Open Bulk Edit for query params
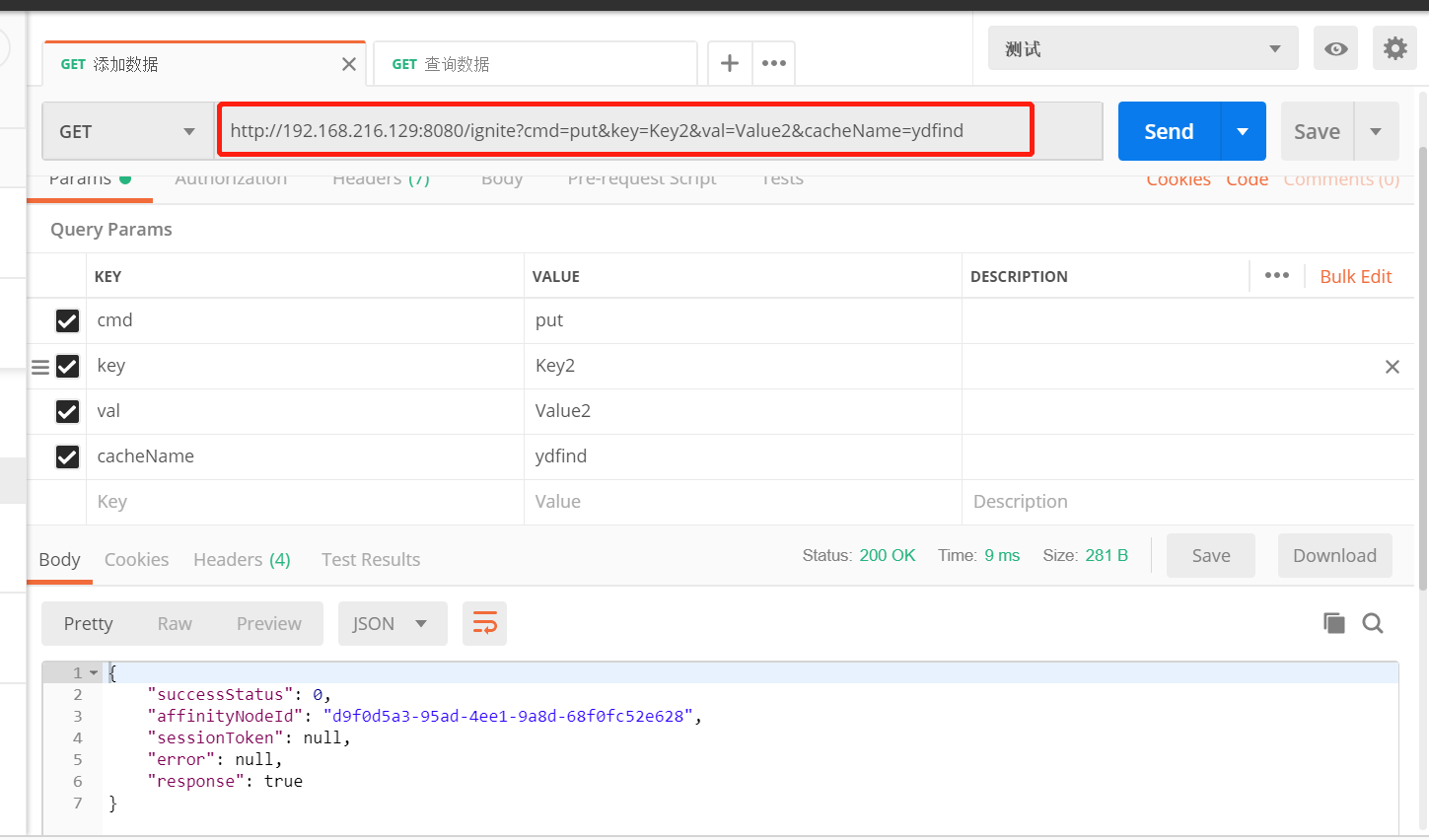This screenshot has height=840, width=1429. tap(1355, 276)
